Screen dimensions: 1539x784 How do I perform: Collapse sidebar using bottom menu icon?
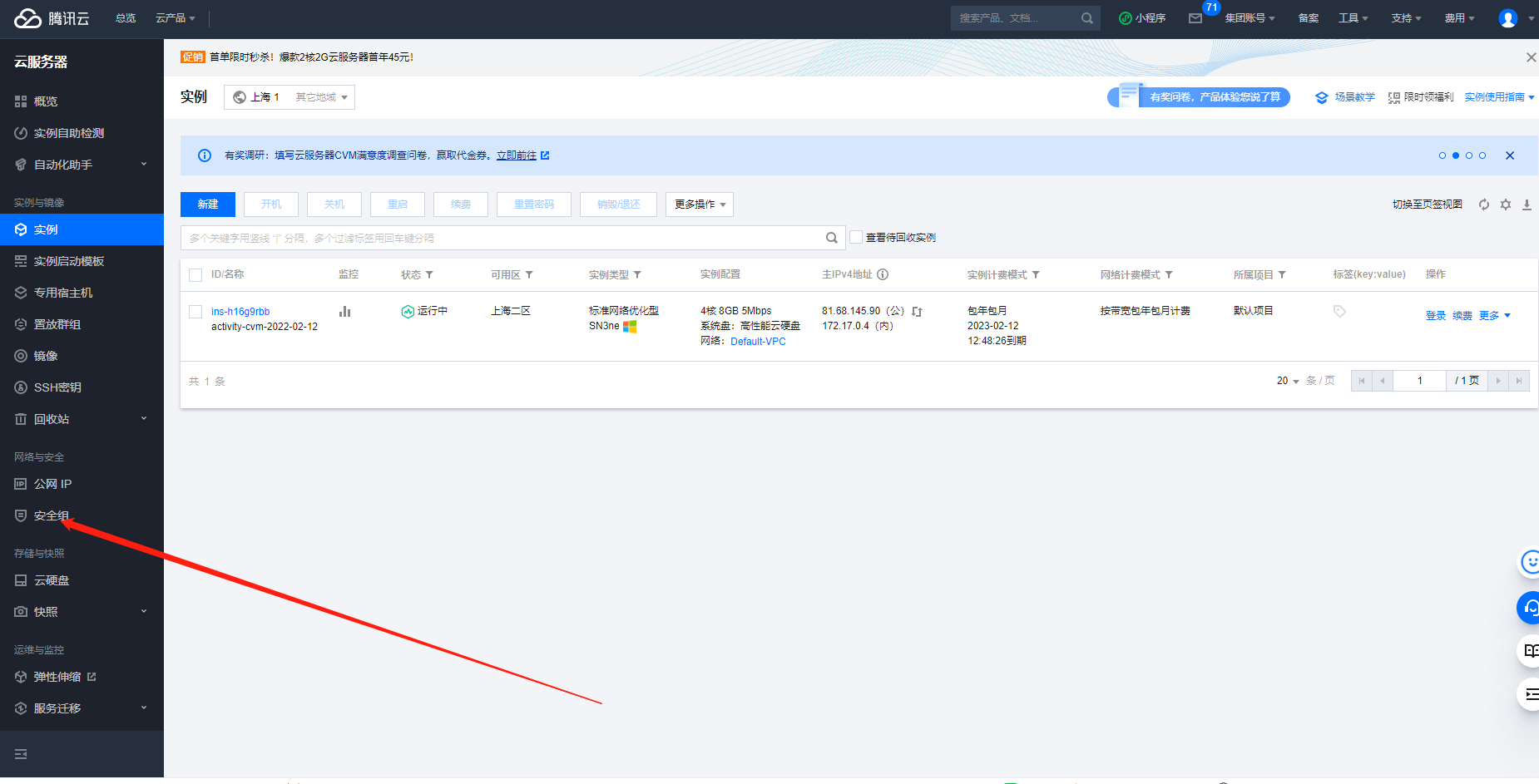[21, 754]
